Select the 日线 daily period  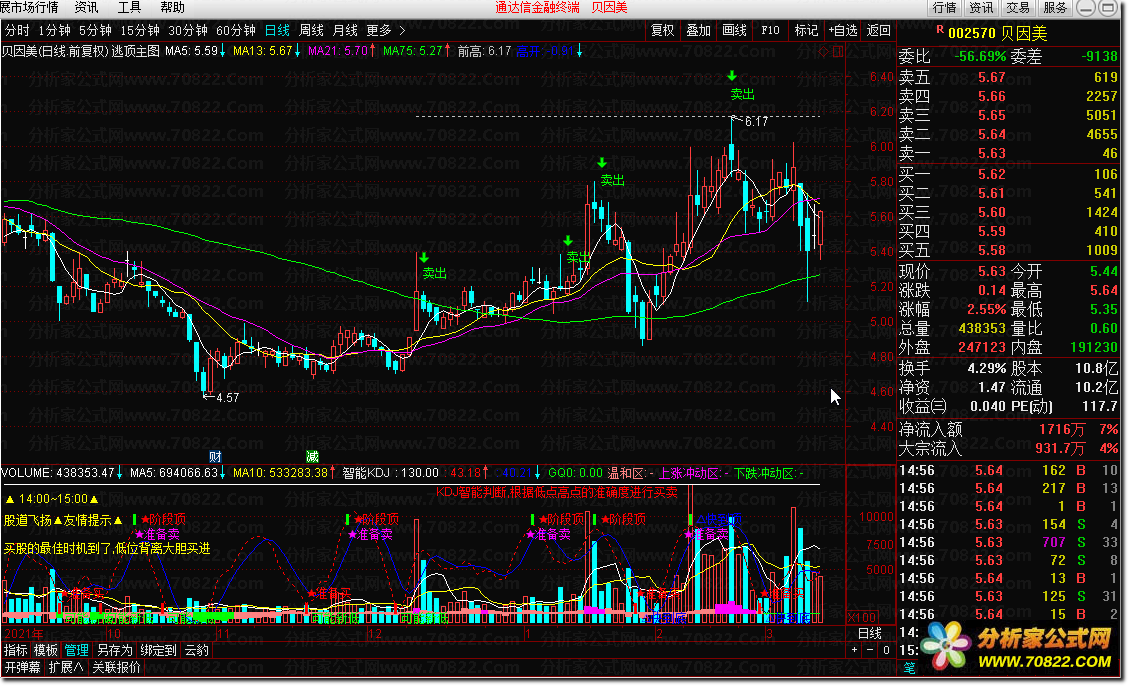[277, 31]
